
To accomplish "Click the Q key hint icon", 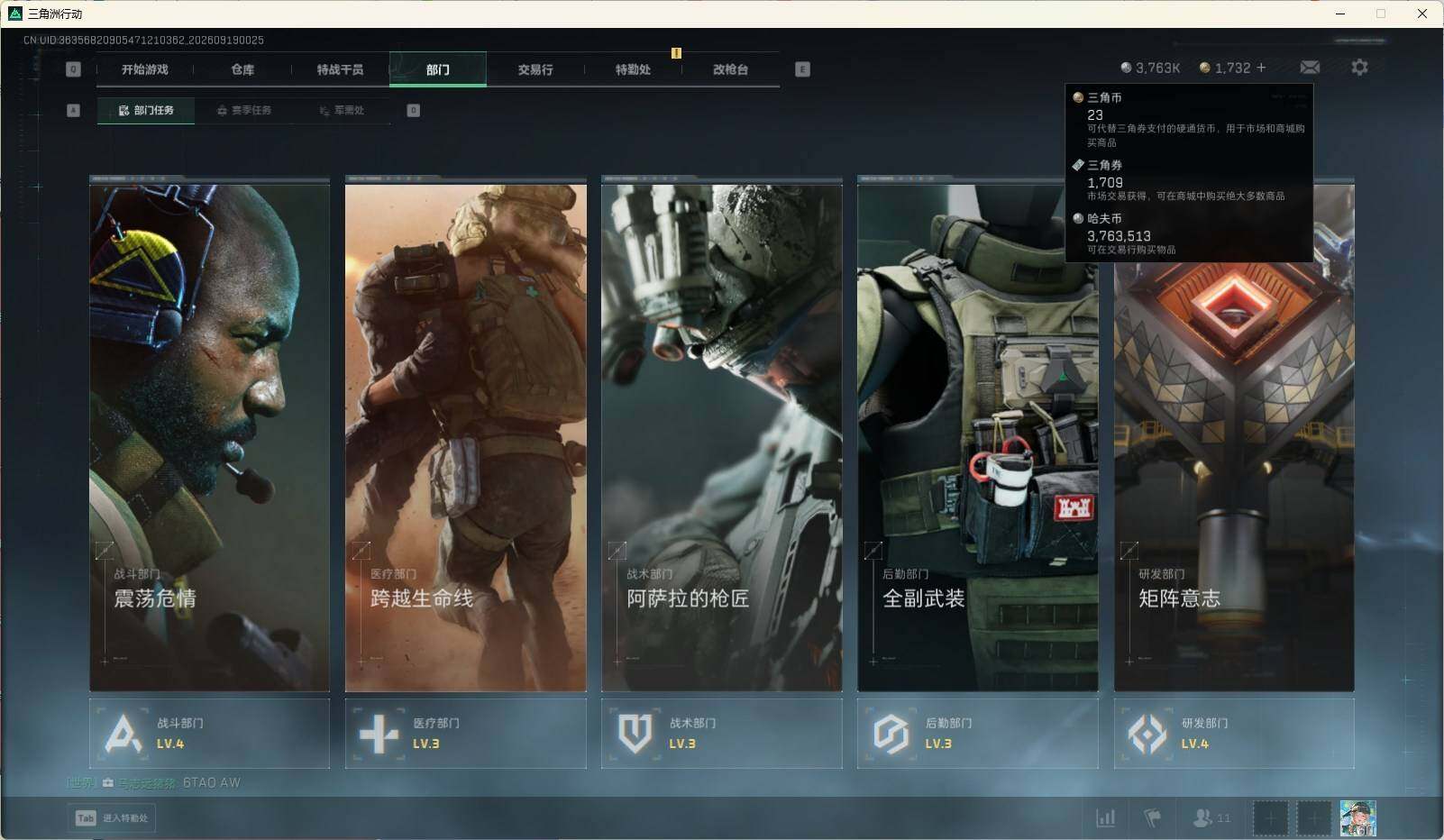I will click(74, 69).
